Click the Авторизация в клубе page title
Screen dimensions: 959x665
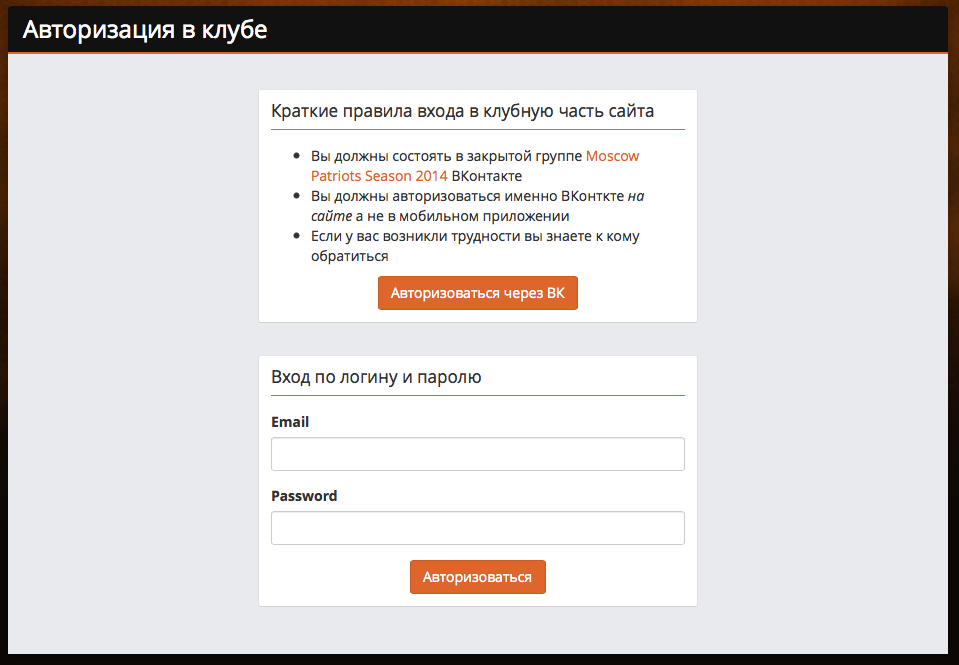(145, 30)
